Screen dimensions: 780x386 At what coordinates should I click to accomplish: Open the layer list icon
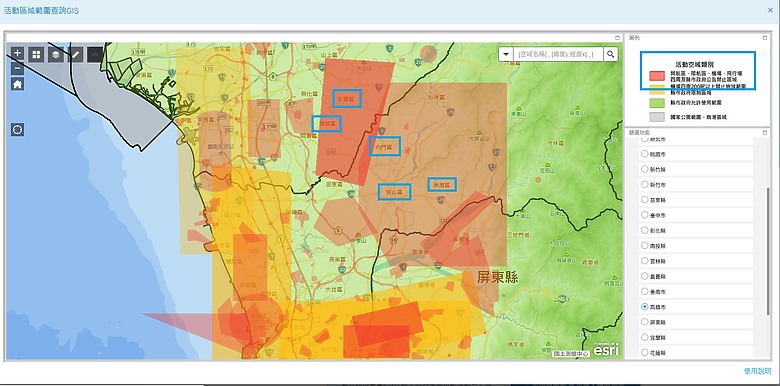point(56,55)
